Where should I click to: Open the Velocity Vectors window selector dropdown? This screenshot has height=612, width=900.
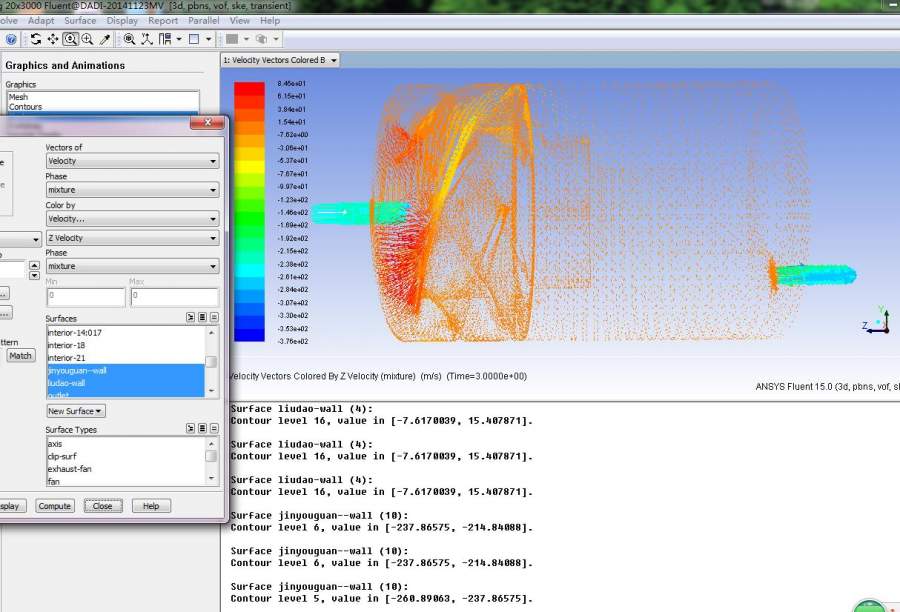click(334, 61)
